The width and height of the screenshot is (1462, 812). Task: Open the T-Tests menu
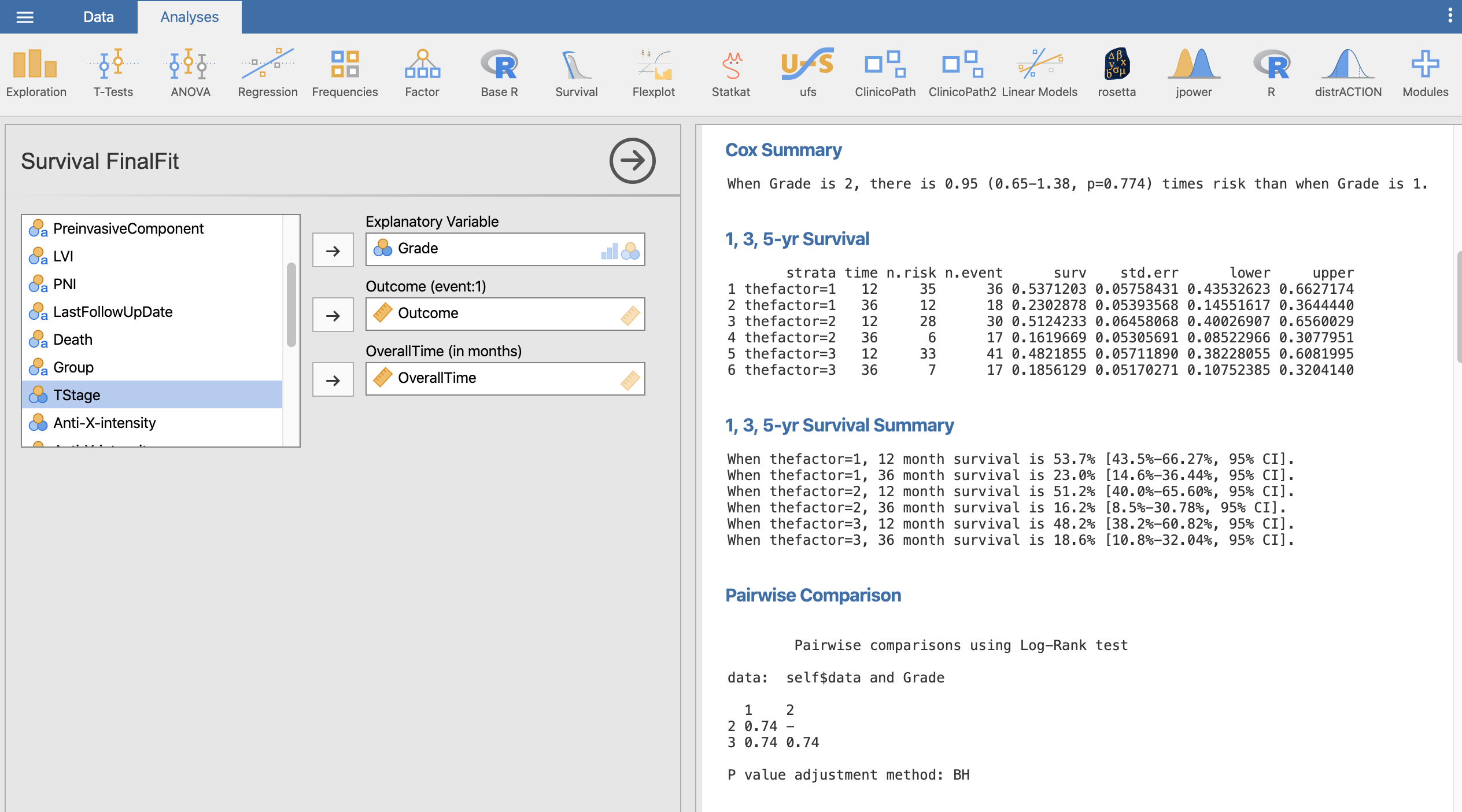(113, 73)
